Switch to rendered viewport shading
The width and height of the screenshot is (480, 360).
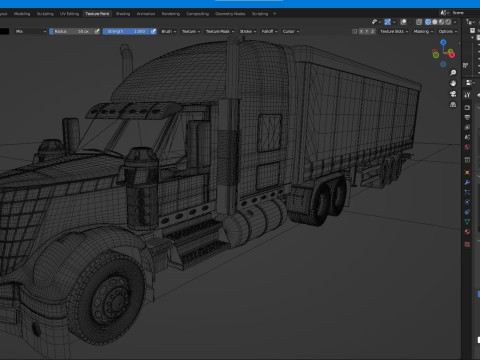tap(448, 22)
